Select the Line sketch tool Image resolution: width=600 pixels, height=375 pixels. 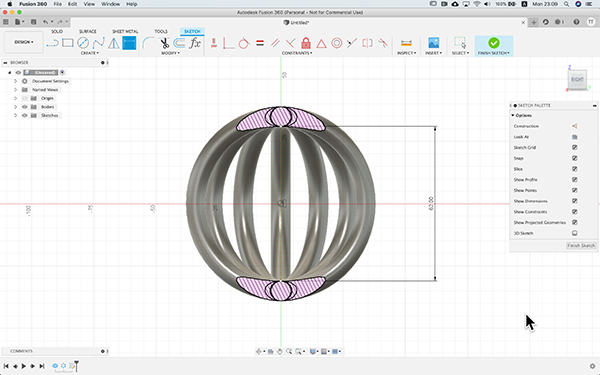[x=52, y=43]
